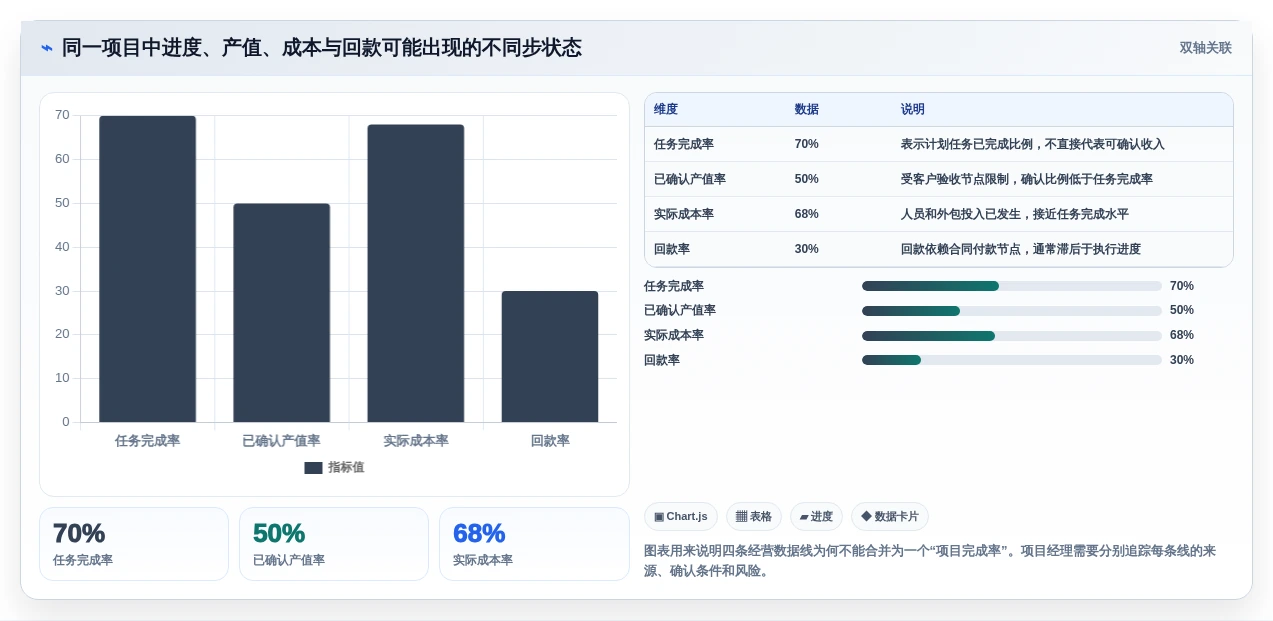Click description 人员和外包投入已发生
The width and height of the screenshot is (1273, 621).
tap(1014, 214)
